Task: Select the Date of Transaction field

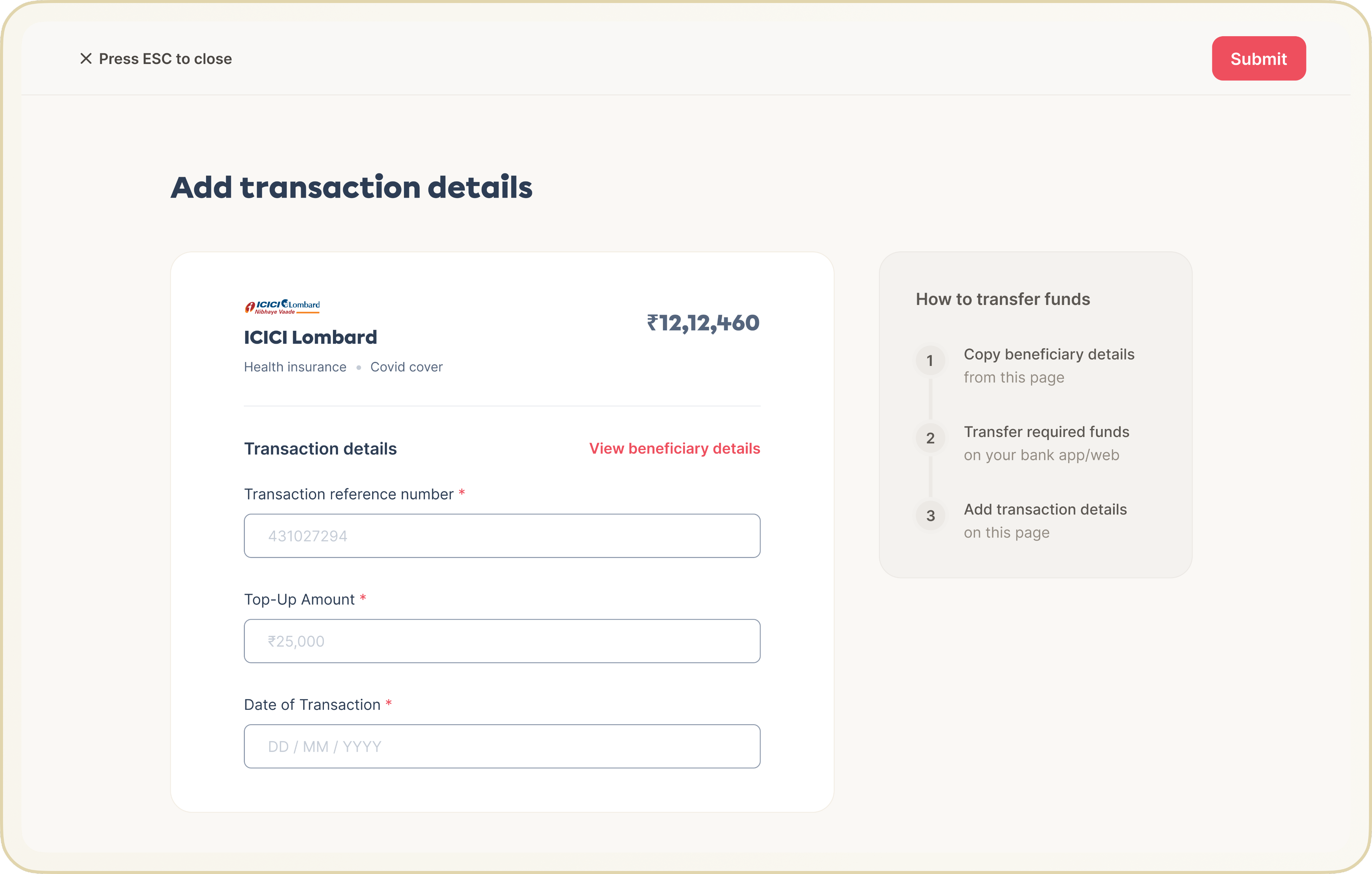Action: click(501, 746)
